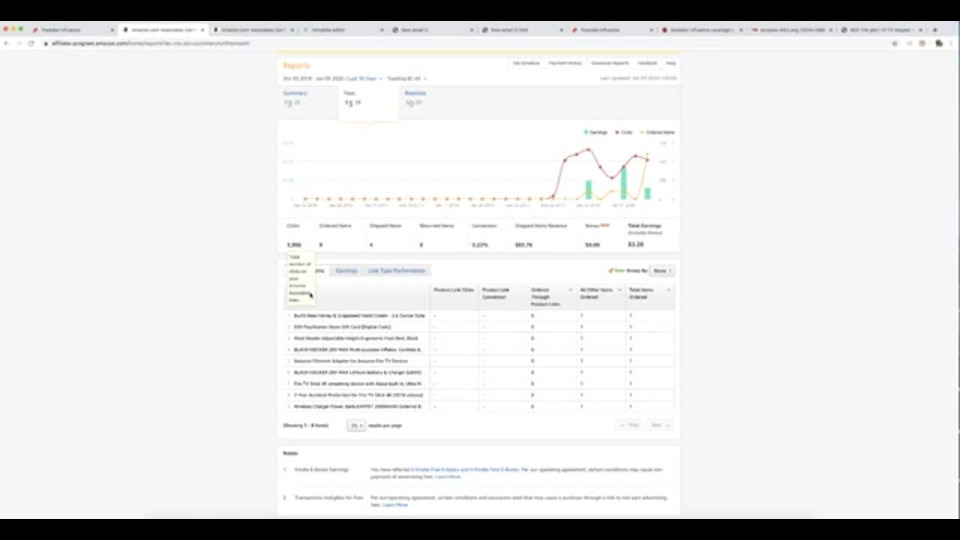Close the Template editor tab

[382, 29]
